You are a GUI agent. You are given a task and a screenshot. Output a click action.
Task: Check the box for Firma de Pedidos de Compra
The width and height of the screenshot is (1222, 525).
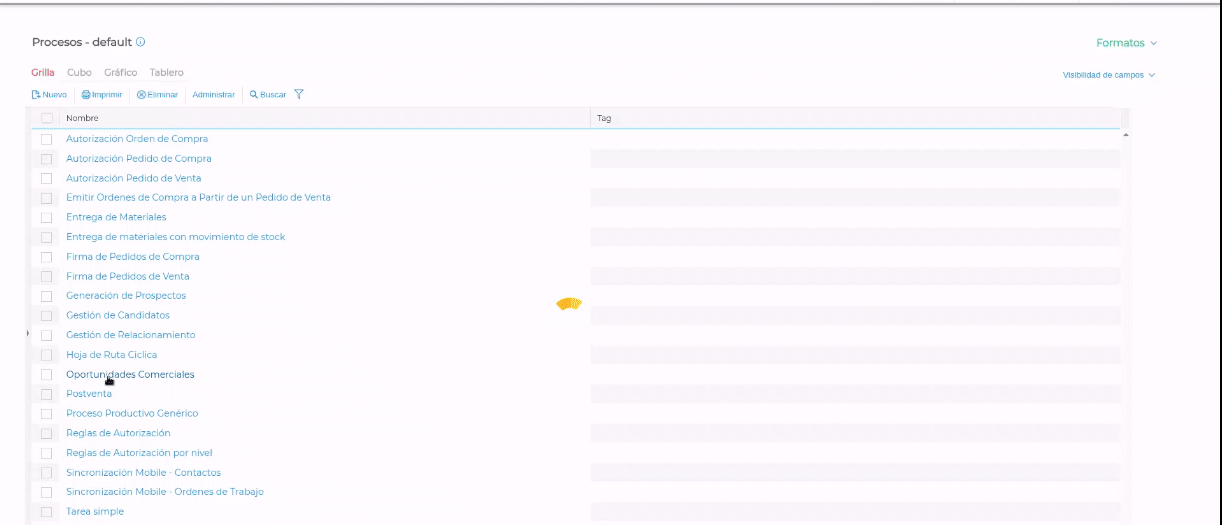46,257
